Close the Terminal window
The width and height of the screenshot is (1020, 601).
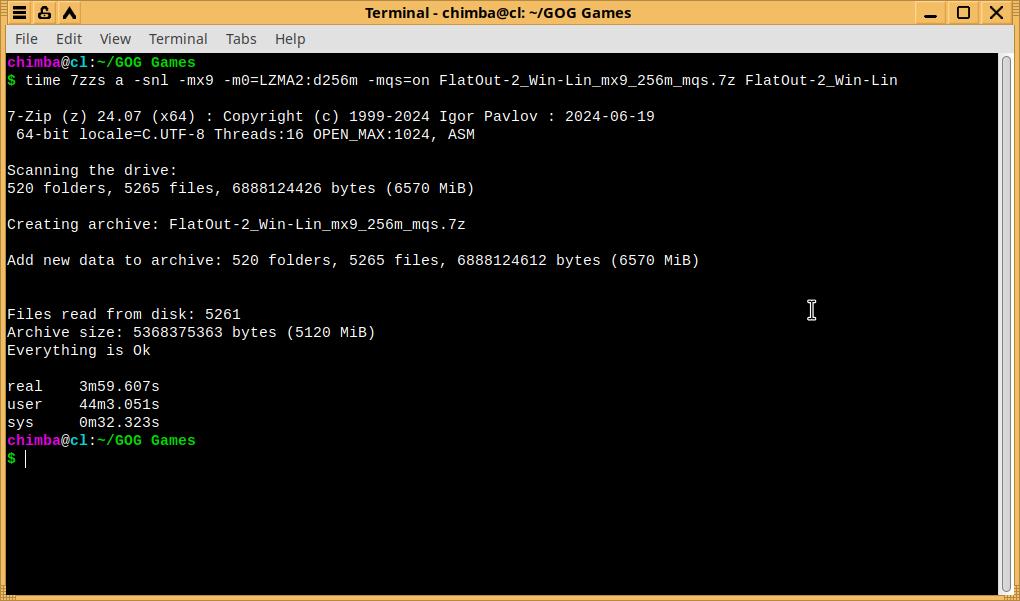pos(996,12)
